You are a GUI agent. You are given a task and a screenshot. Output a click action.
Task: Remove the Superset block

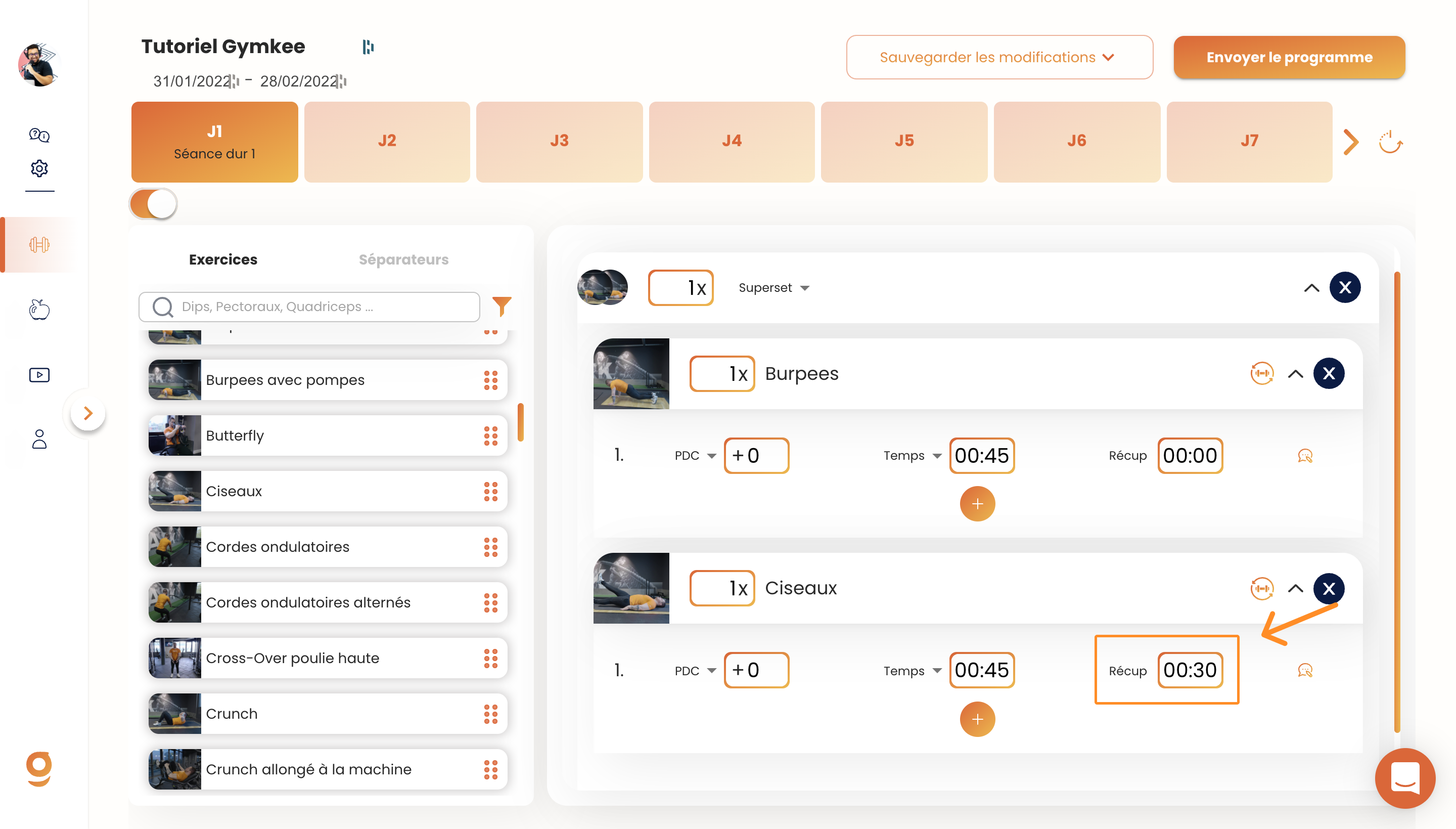(x=1344, y=287)
